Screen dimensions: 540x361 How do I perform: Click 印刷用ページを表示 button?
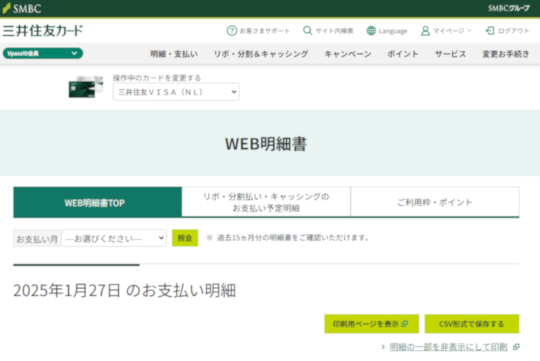372,324
